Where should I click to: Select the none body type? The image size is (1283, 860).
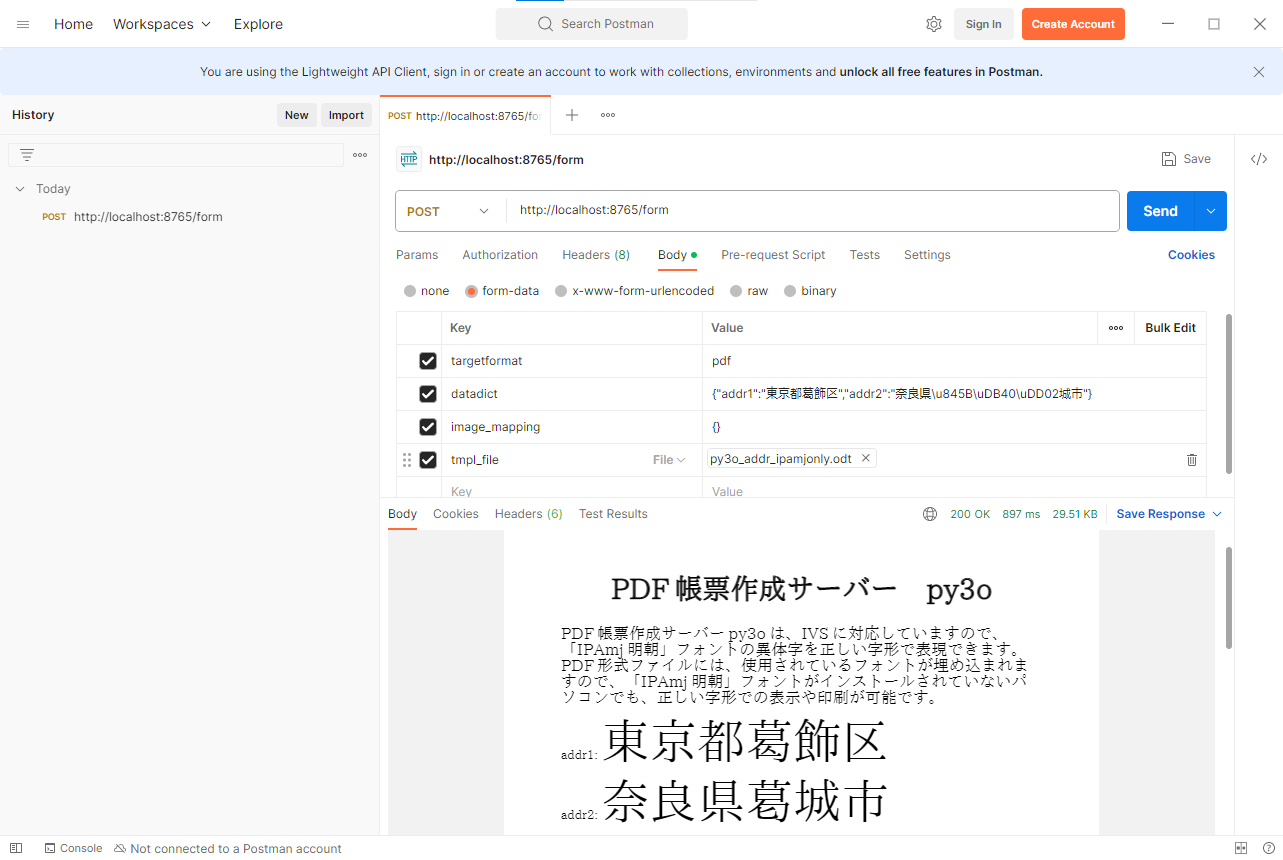point(410,291)
